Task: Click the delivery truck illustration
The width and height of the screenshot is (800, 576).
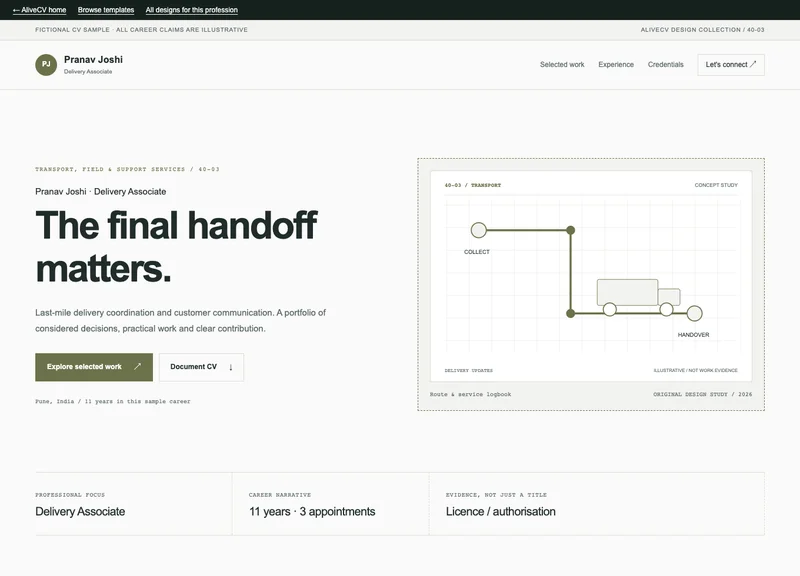Action: (x=638, y=297)
